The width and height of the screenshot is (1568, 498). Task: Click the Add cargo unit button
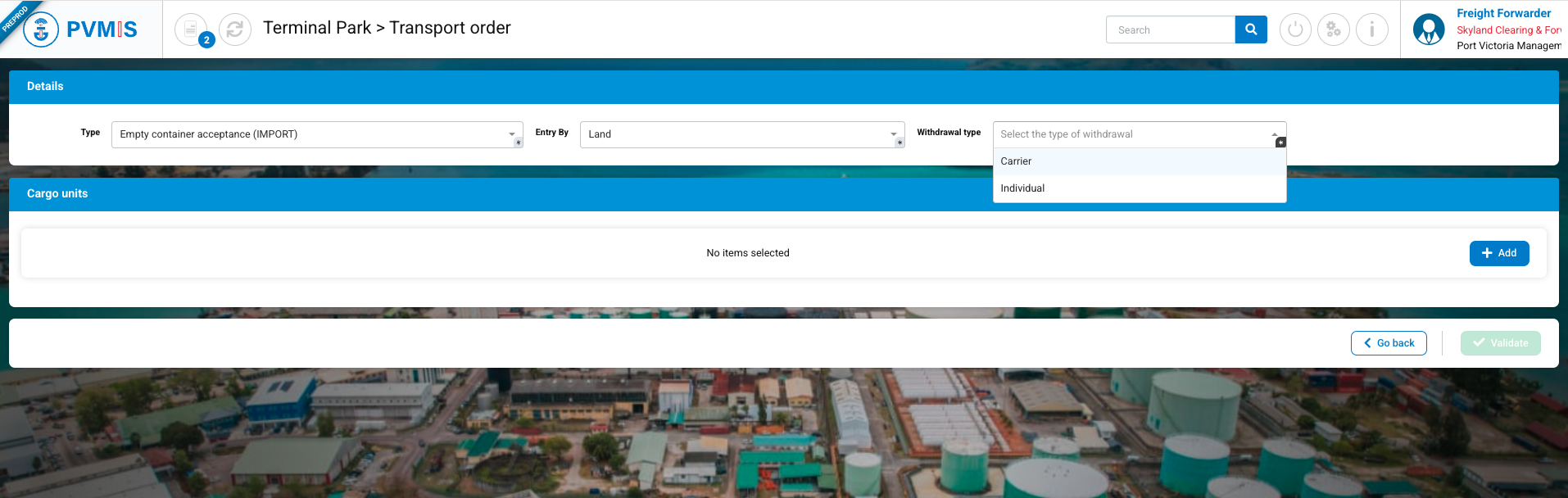pyautogui.click(x=1498, y=253)
